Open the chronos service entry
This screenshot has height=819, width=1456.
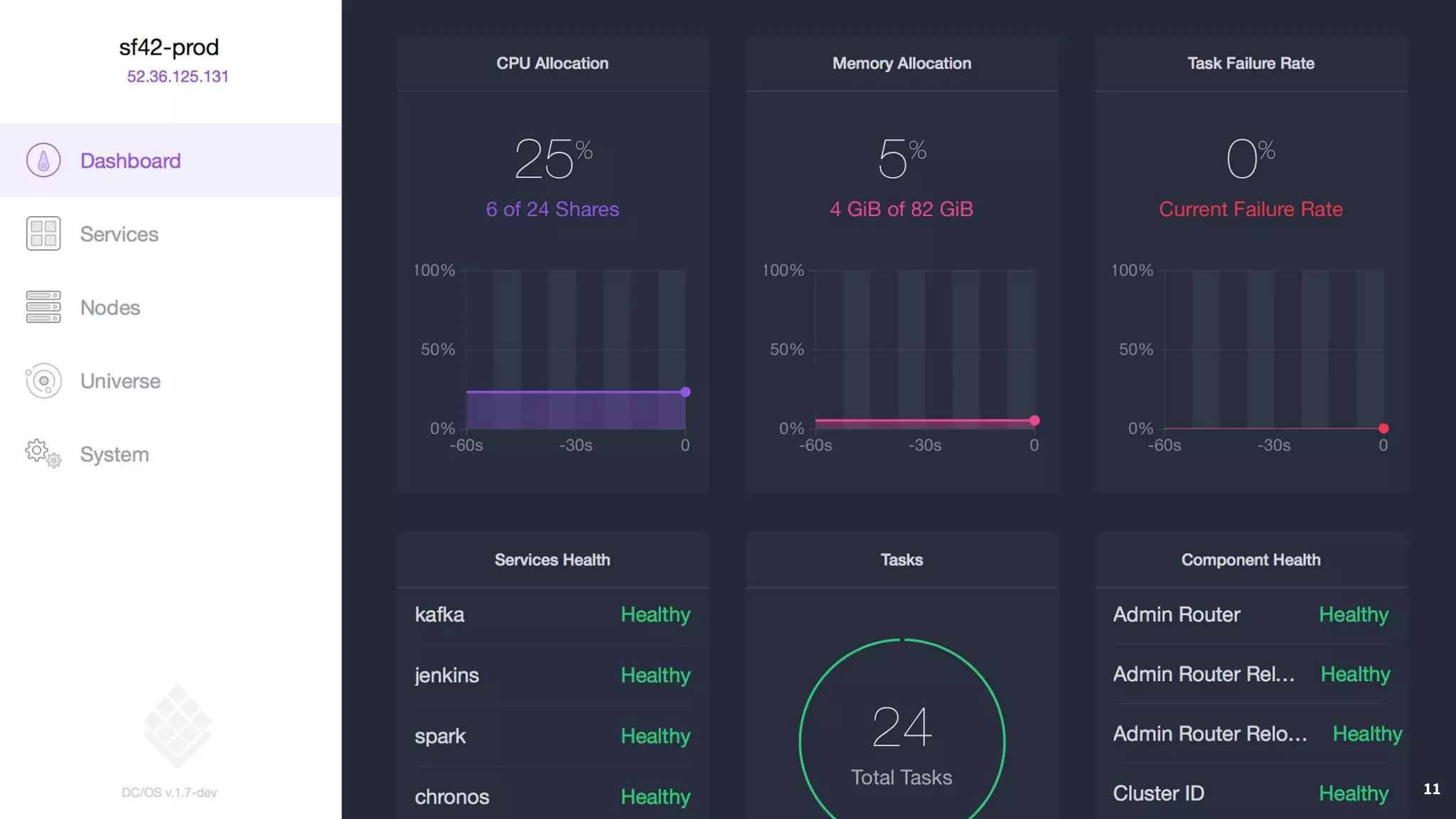click(x=451, y=796)
